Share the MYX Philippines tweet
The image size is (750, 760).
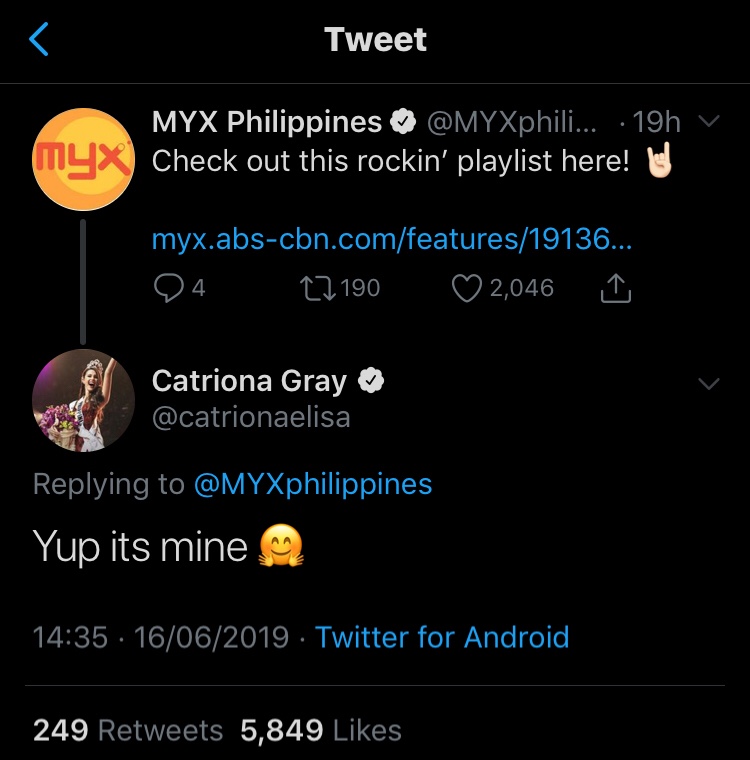(x=616, y=288)
